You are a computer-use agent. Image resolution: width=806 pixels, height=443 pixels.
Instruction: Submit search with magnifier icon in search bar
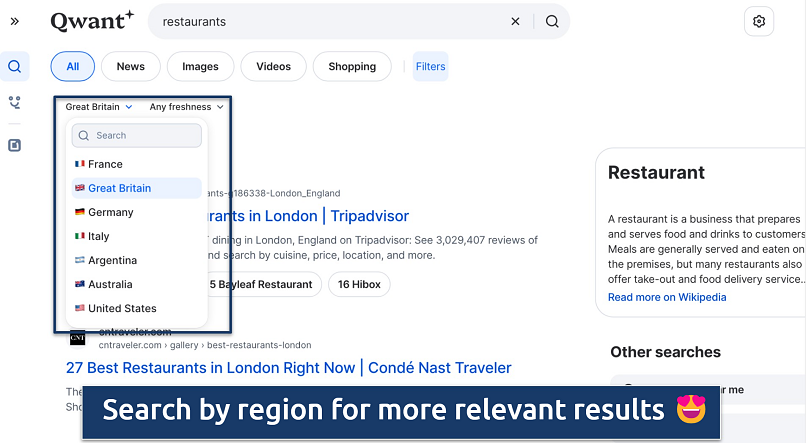(552, 21)
